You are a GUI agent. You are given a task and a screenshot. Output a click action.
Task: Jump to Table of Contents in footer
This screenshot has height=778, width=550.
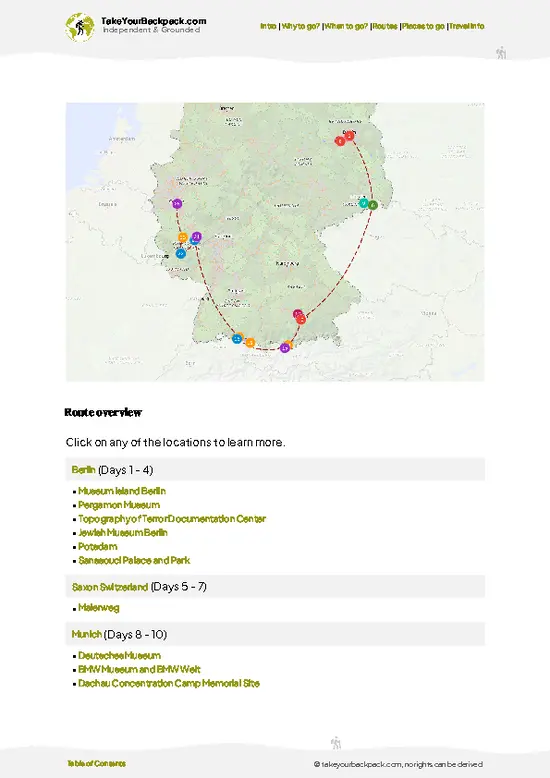(96, 763)
